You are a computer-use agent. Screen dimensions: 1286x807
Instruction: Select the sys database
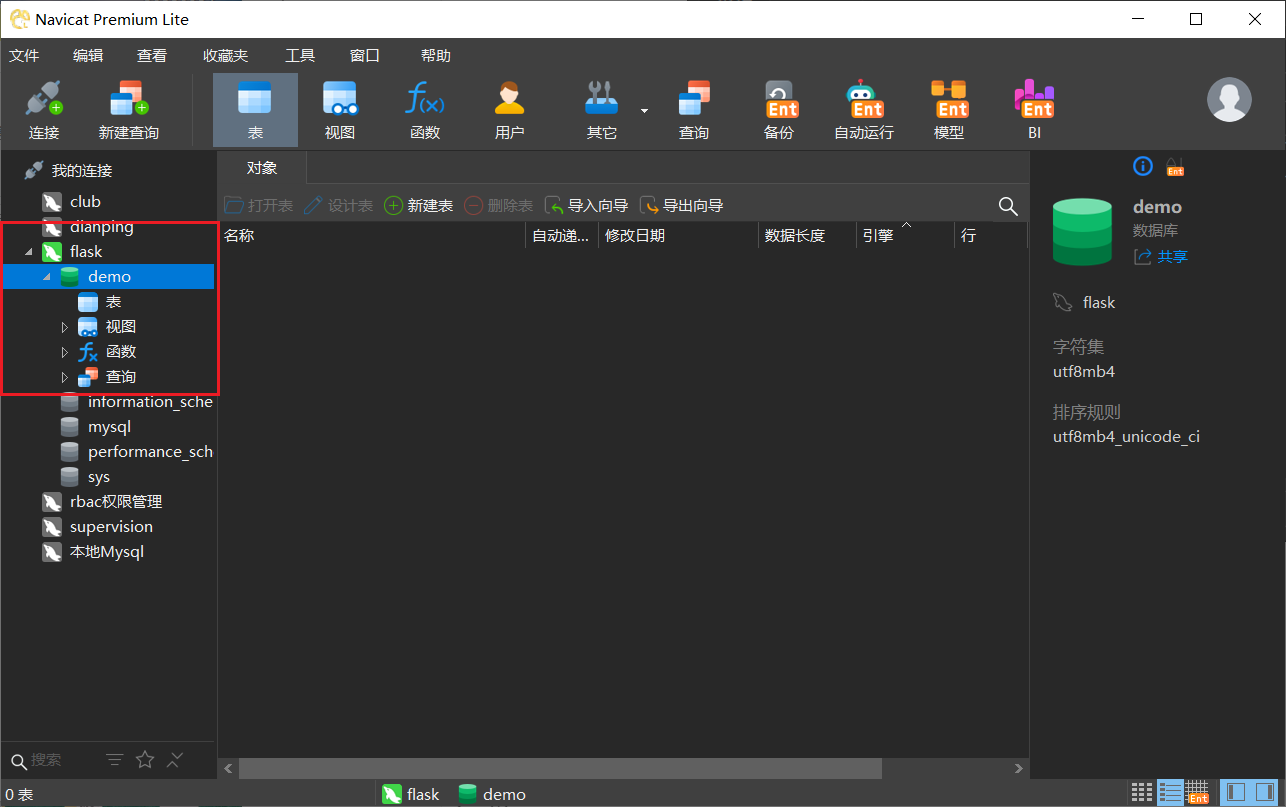(x=99, y=477)
